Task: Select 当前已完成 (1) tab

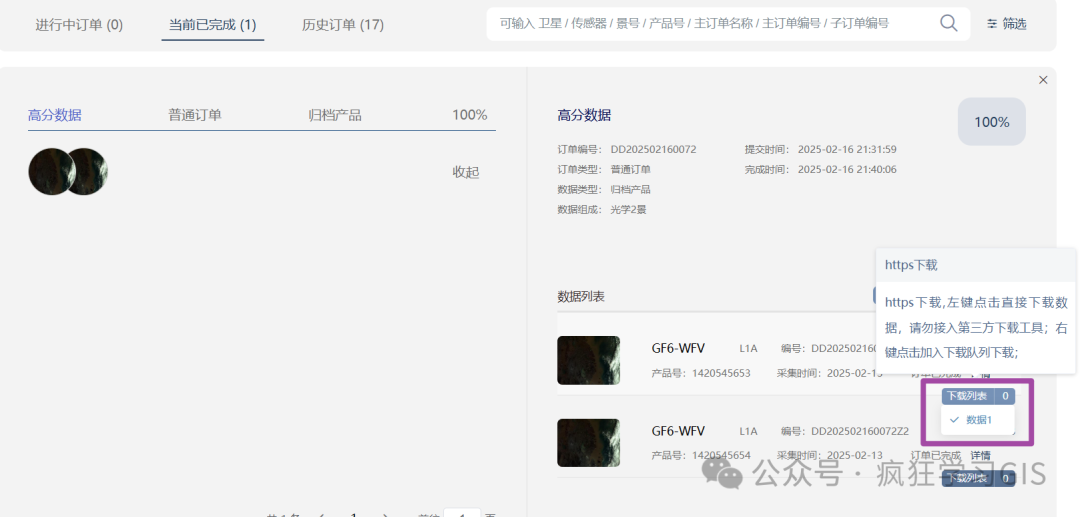Action: 213,25
